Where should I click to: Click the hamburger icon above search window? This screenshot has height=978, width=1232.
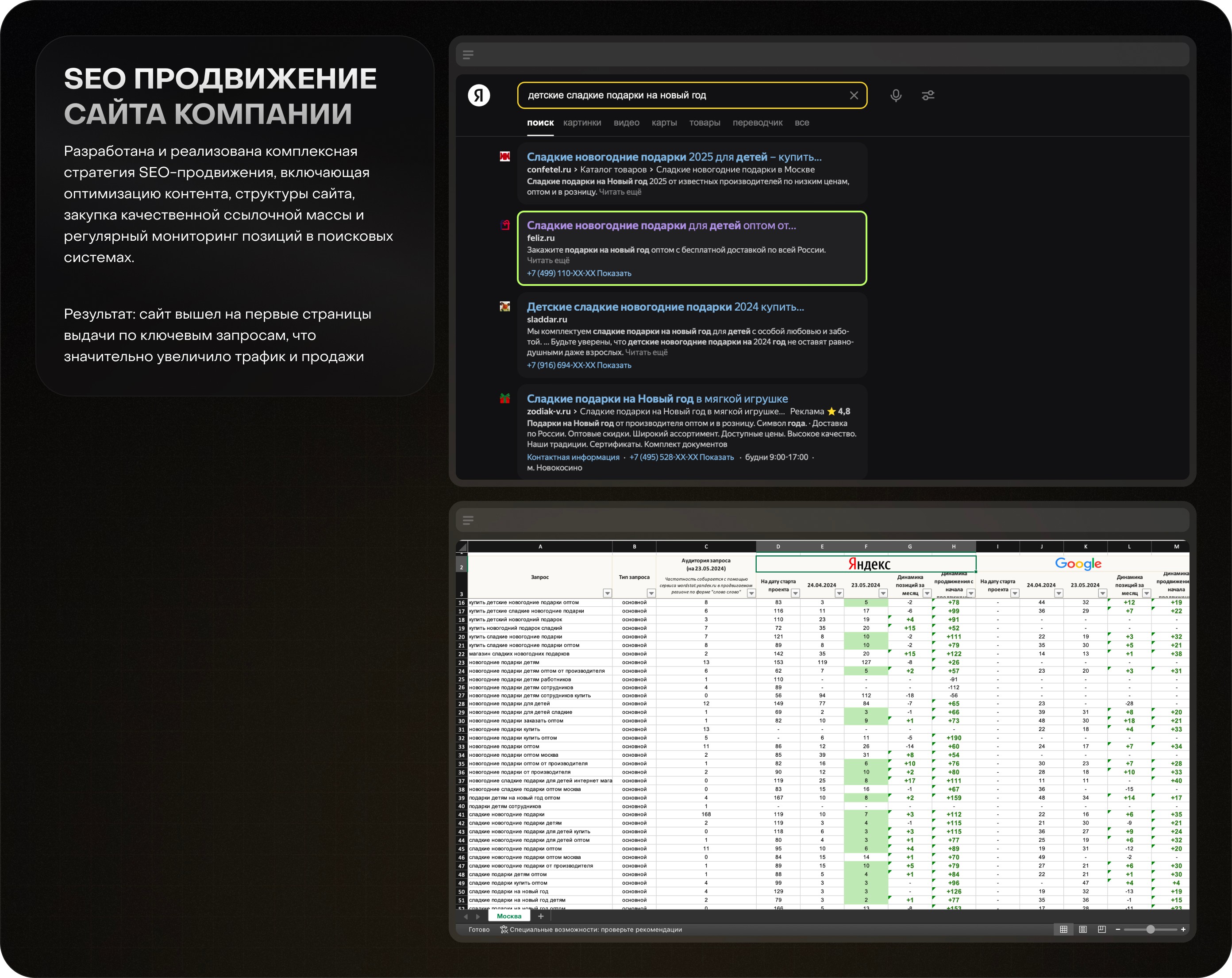468,55
